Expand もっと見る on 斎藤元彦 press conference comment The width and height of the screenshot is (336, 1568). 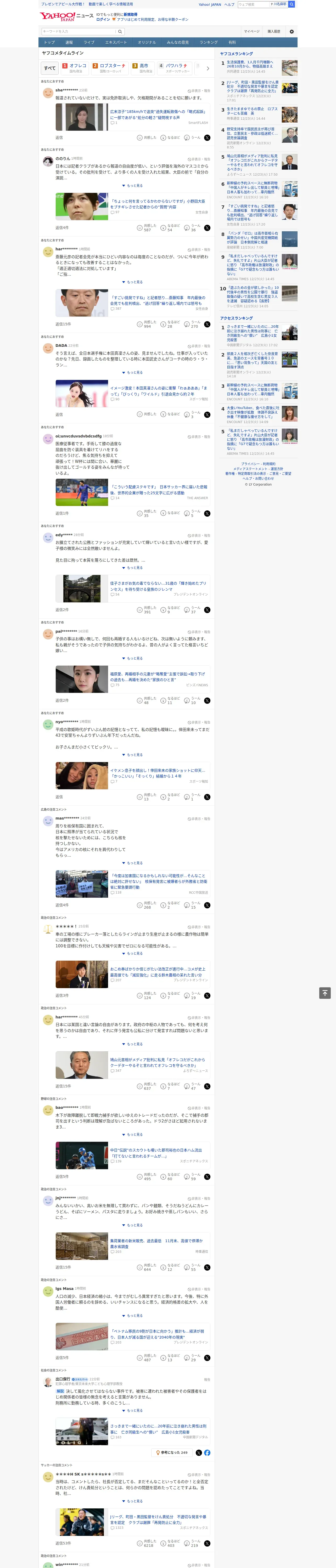[133, 282]
